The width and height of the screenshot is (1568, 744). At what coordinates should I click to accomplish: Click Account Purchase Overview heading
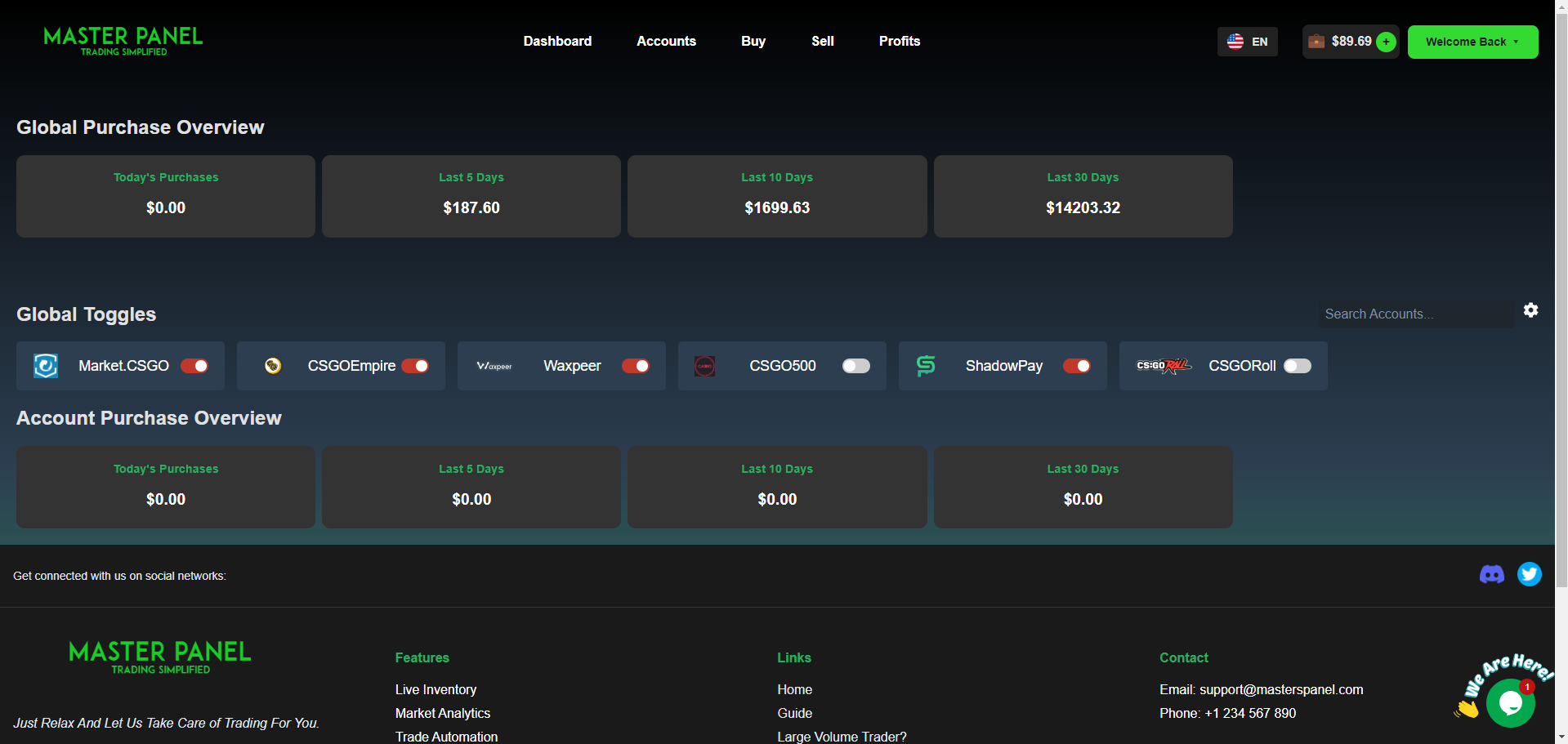point(149,418)
